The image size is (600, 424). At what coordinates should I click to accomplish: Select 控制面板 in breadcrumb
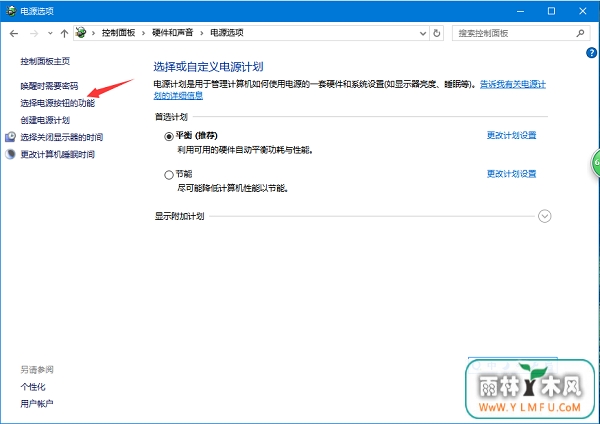click(118, 33)
